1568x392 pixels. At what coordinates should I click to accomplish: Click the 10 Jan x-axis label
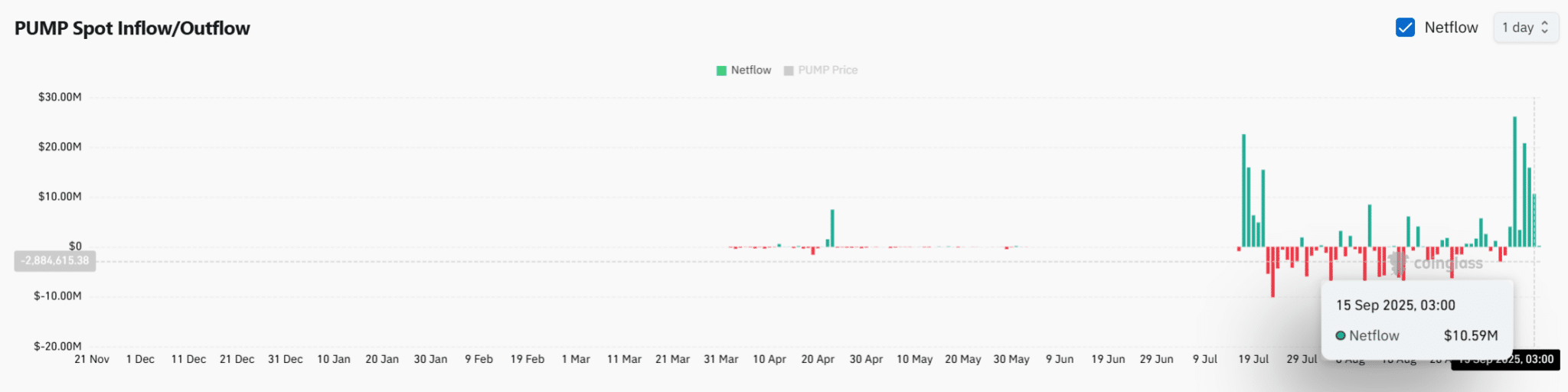pos(334,359)
